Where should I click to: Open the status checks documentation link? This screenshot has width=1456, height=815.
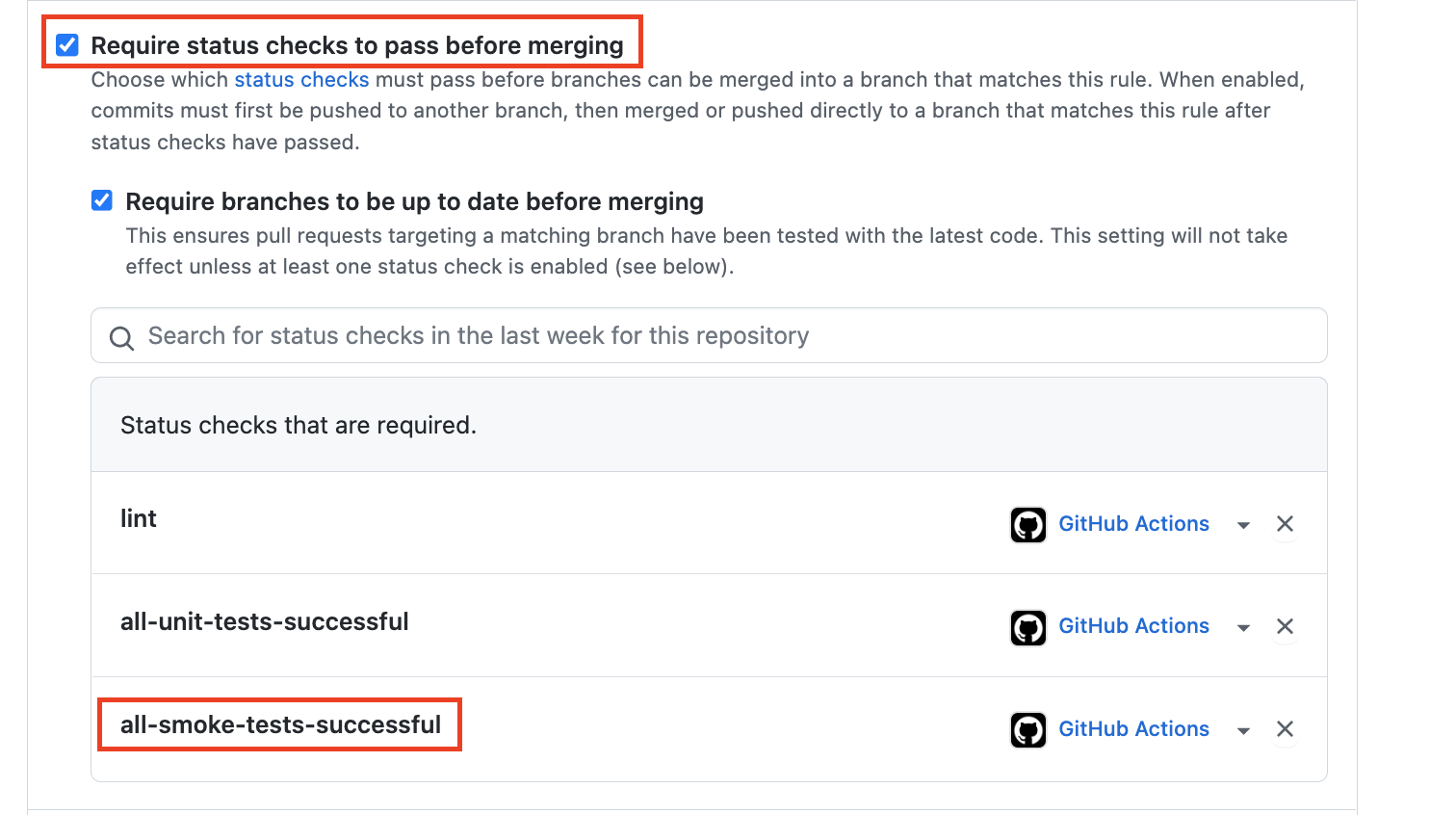[301, 79]
